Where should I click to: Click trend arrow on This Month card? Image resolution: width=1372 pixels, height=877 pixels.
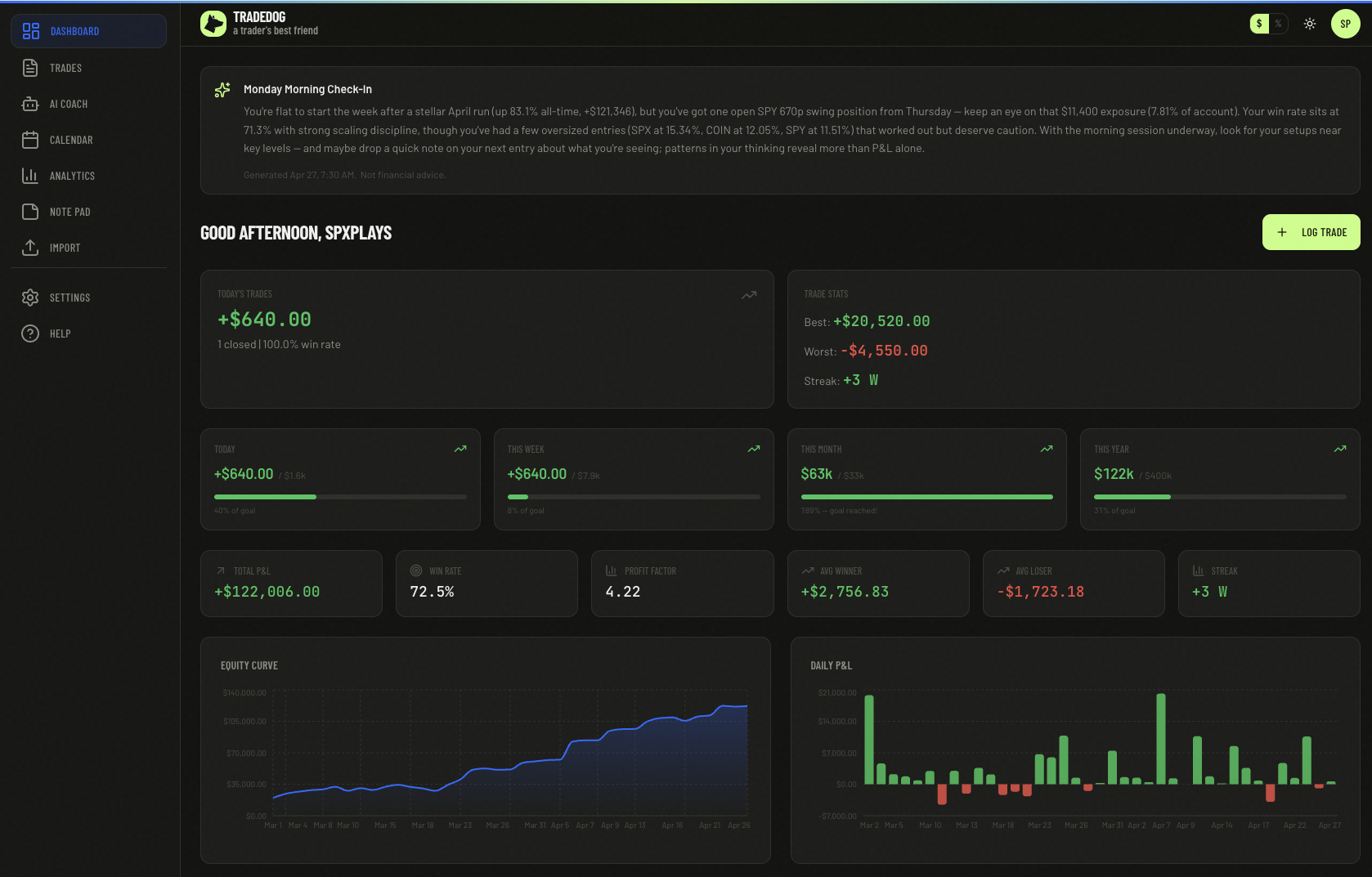coord(1047,449)
